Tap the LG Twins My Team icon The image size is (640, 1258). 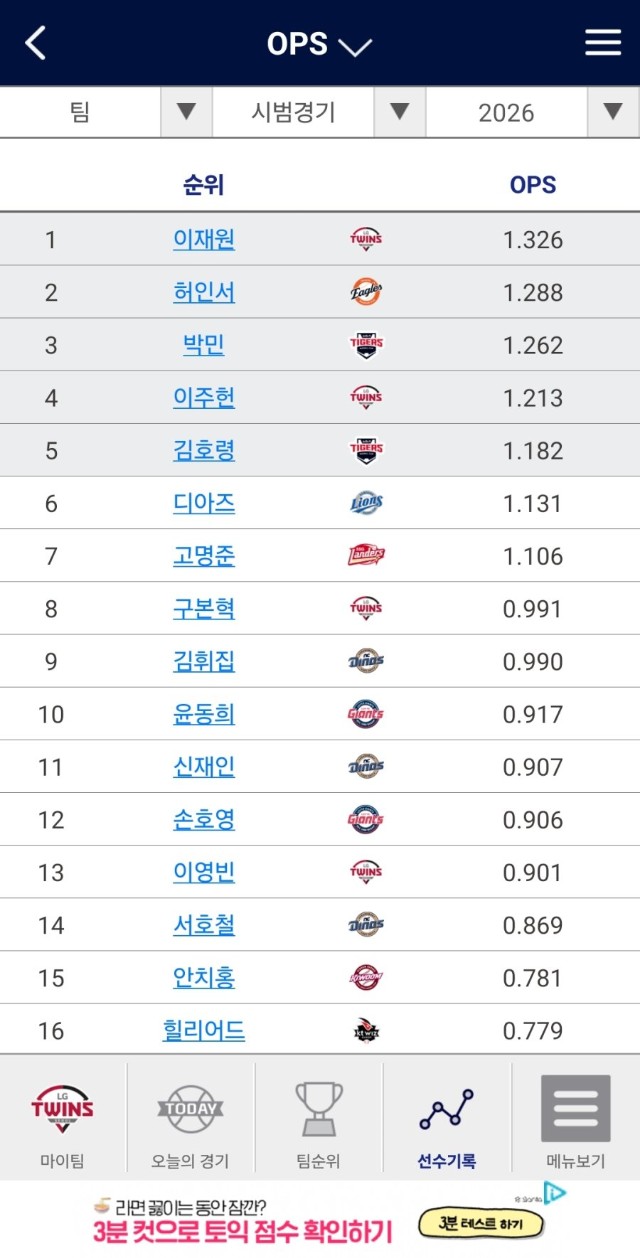click(x=63, y=1108)
